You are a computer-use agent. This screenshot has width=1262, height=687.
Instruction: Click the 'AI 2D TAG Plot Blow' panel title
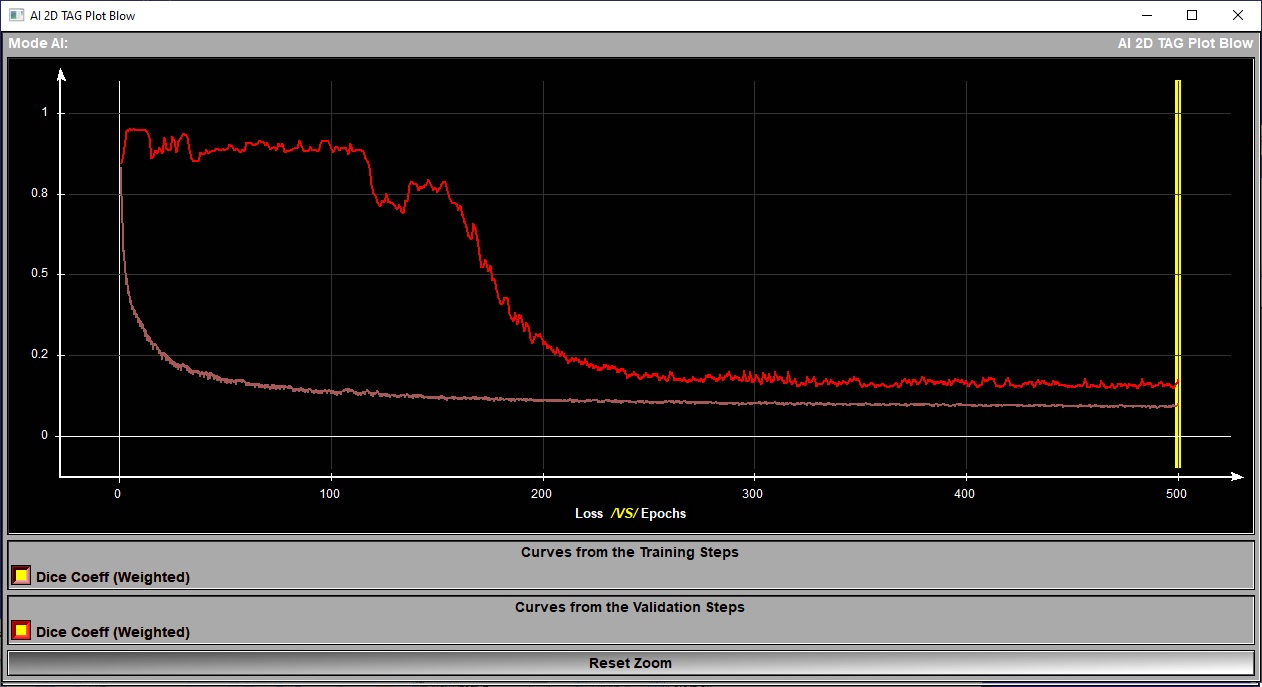1185,43
